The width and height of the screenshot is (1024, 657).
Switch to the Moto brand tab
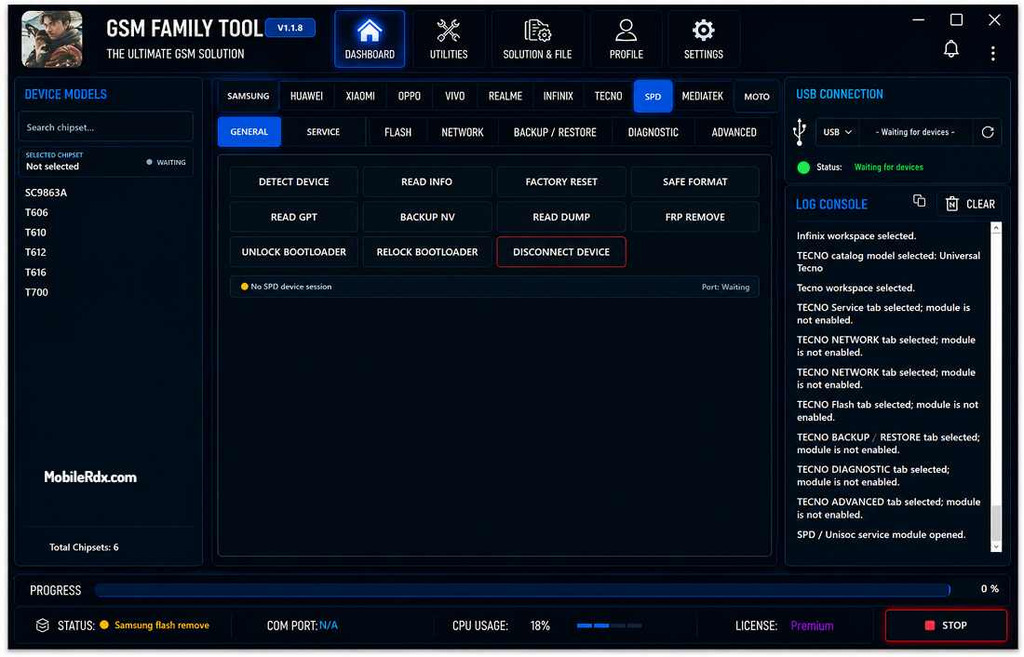pos(756,96)
